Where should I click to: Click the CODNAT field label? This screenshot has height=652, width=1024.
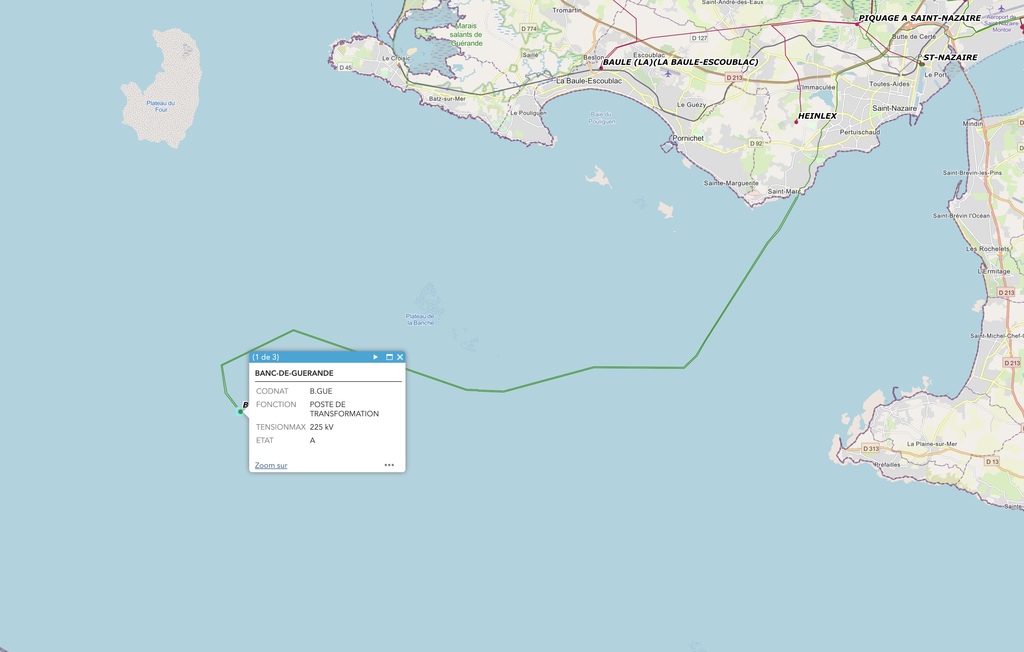point(272,391)
